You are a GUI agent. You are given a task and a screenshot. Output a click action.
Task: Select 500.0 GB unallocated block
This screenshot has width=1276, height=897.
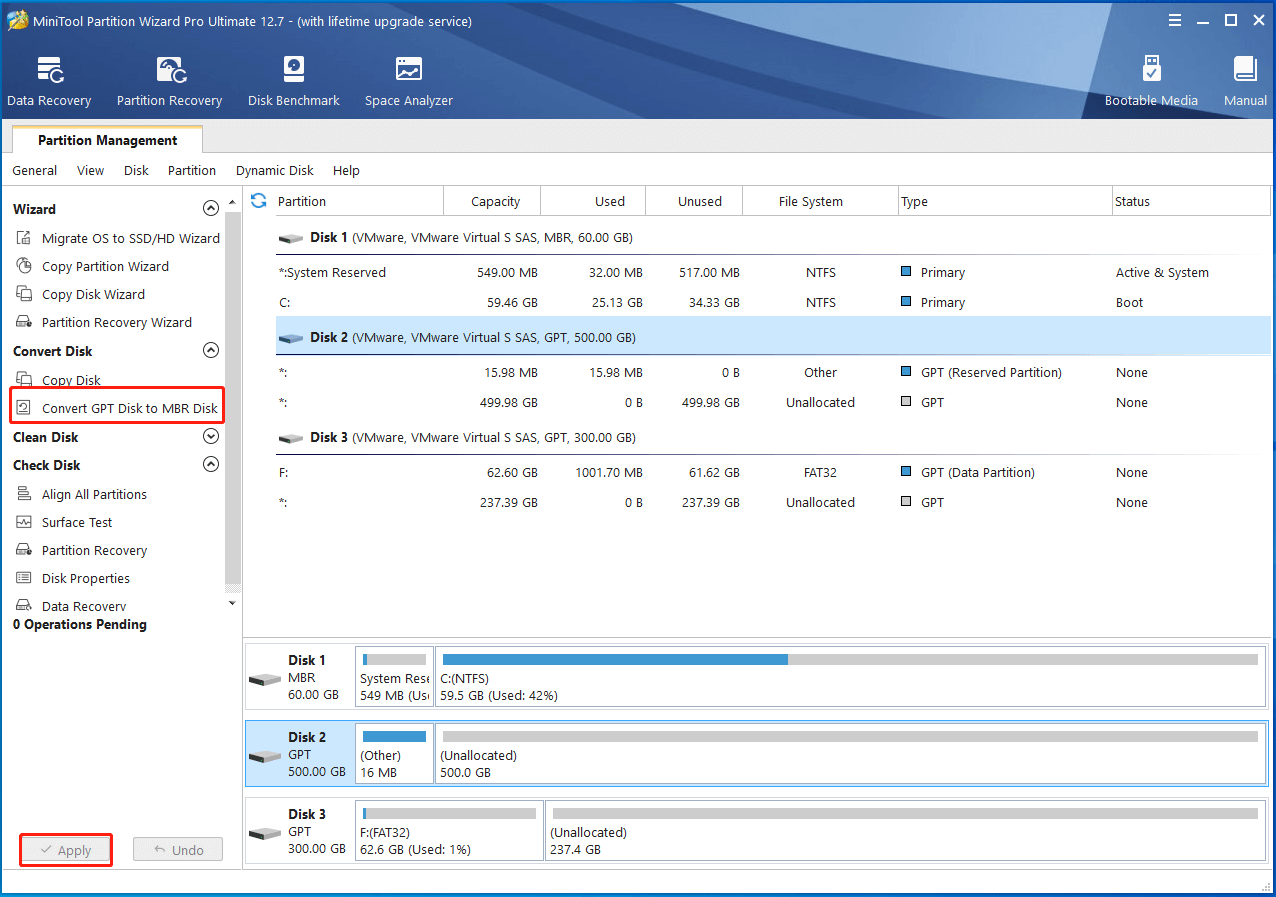point(850,754)
